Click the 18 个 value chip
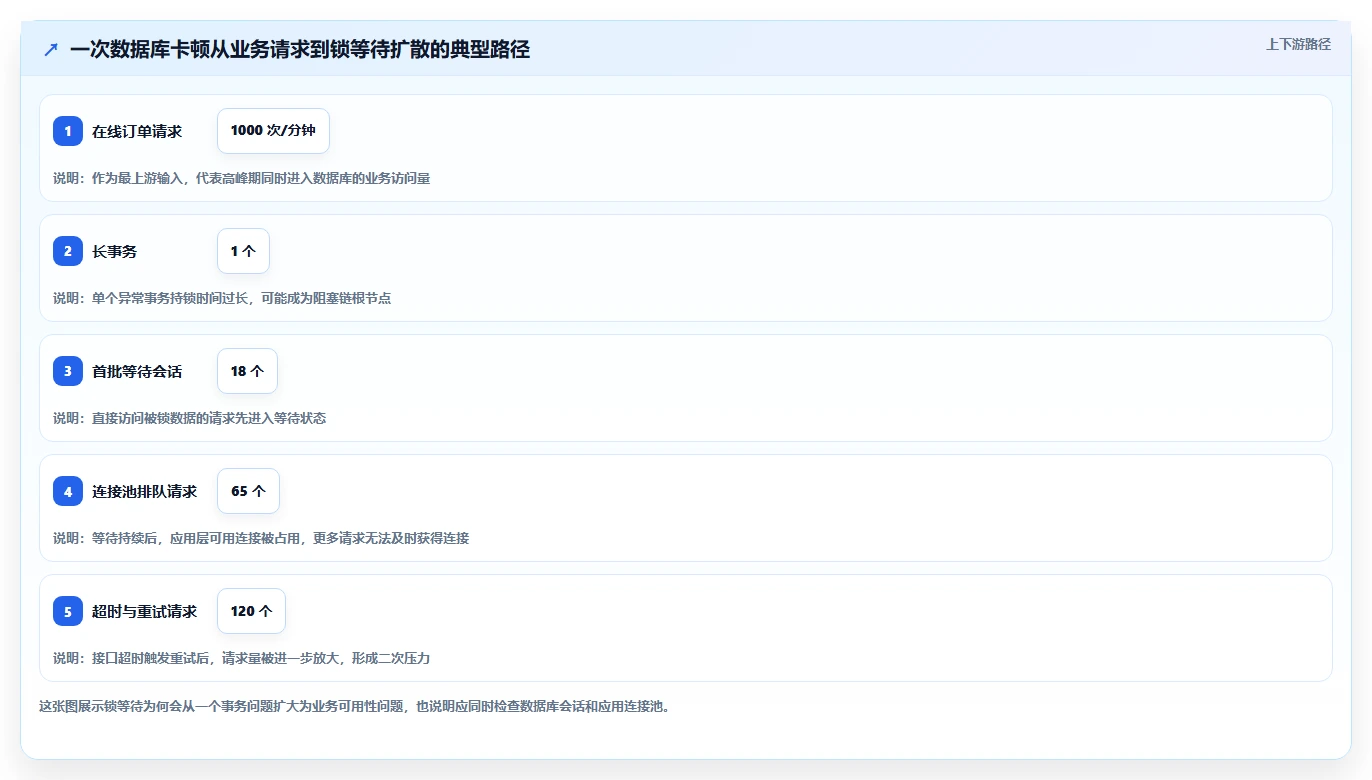This screenshot has width=1372, height=780. click(247, 371)
